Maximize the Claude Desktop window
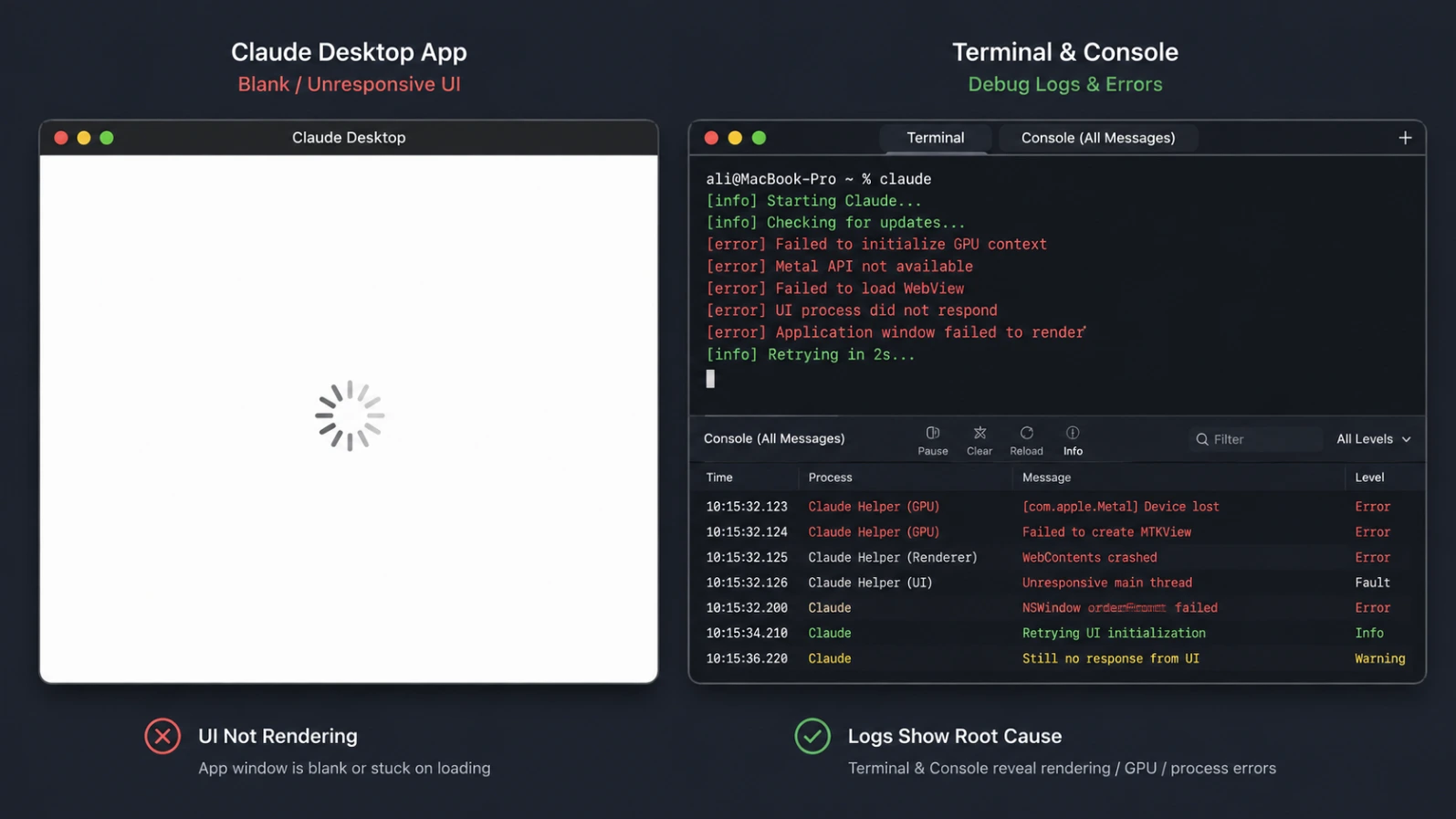This screenshot has height=819, width=1456. click(107, 138)
